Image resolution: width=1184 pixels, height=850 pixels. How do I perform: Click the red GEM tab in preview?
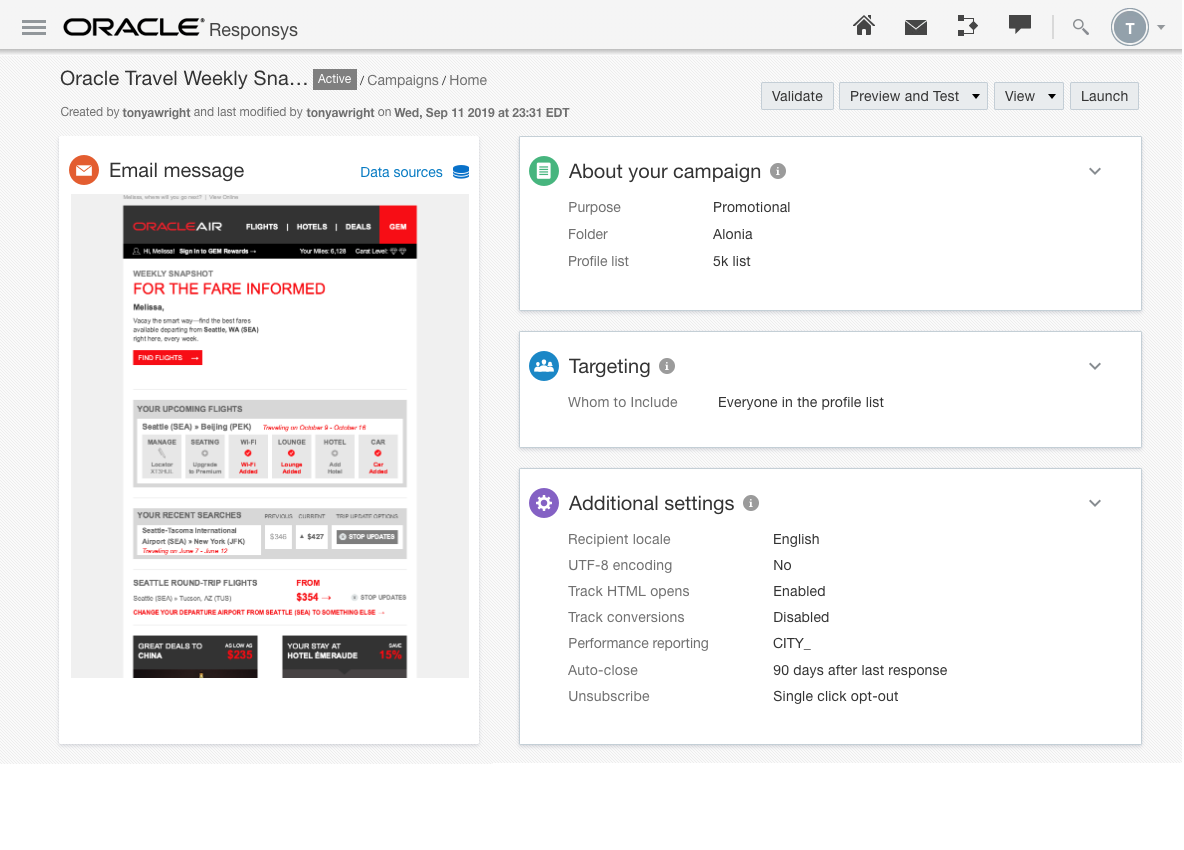(398, 226)
